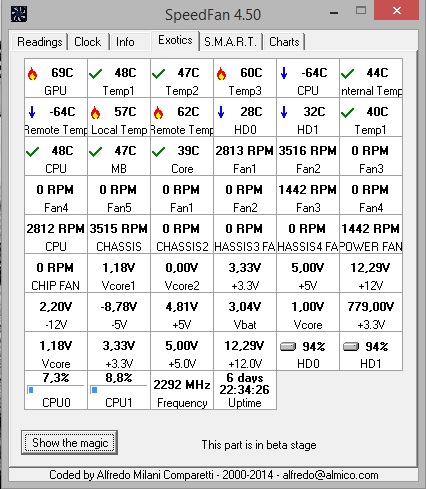Image resolution: width=426 pixels, height=489 pixels.
Task: Select the 1442 RPM Fan3 cell
Action: pos(308,195)
